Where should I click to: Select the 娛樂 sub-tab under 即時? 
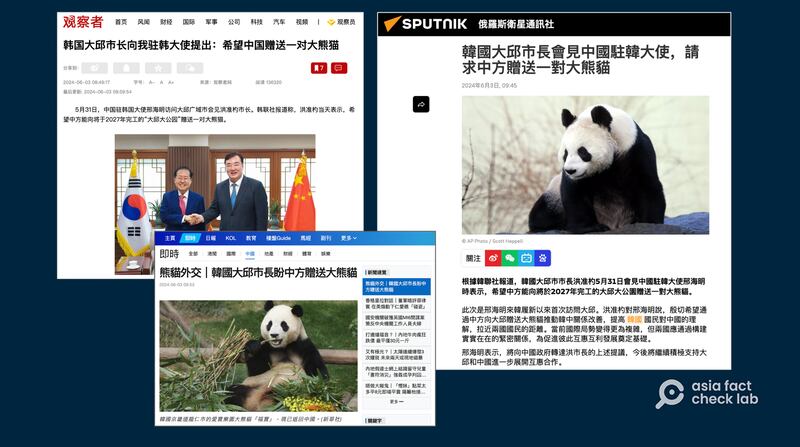tap(326, 254)
